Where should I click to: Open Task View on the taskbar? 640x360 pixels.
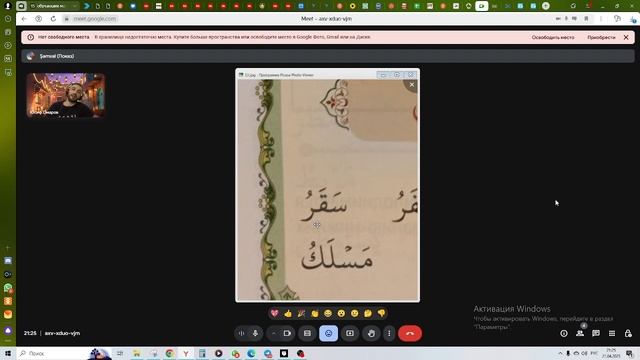120,353
